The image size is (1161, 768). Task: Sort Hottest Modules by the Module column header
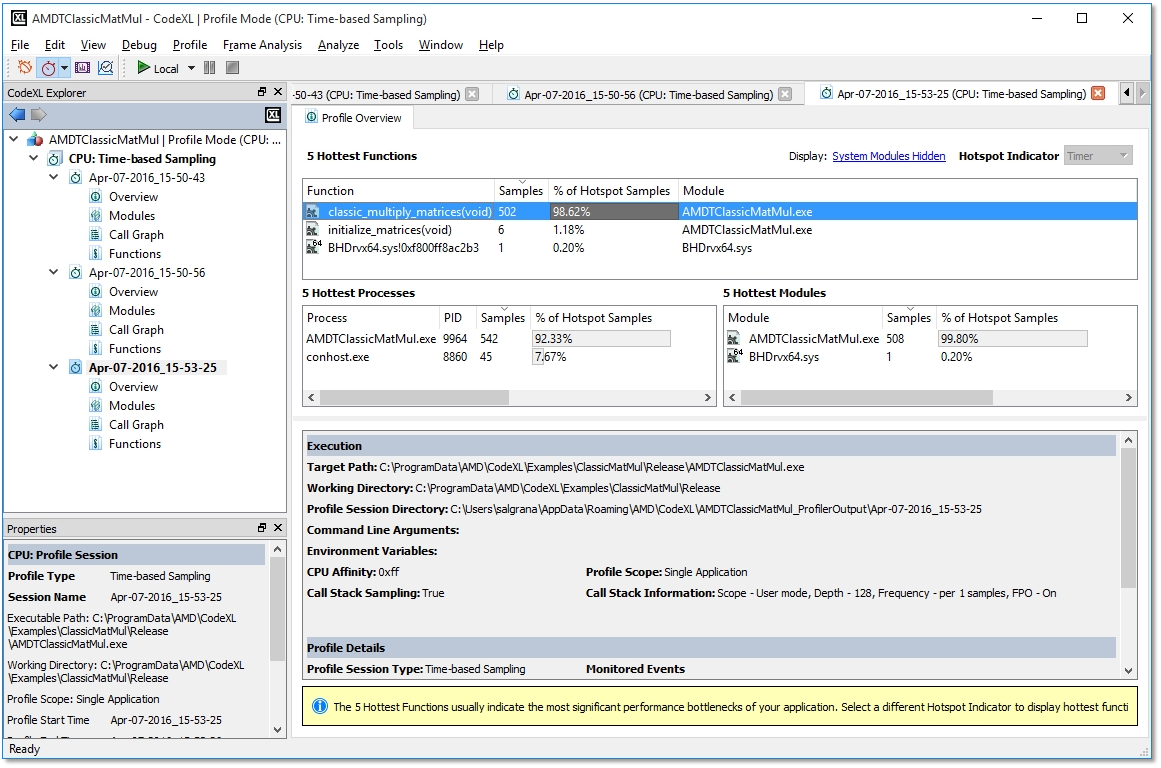[x=803, y=318]
